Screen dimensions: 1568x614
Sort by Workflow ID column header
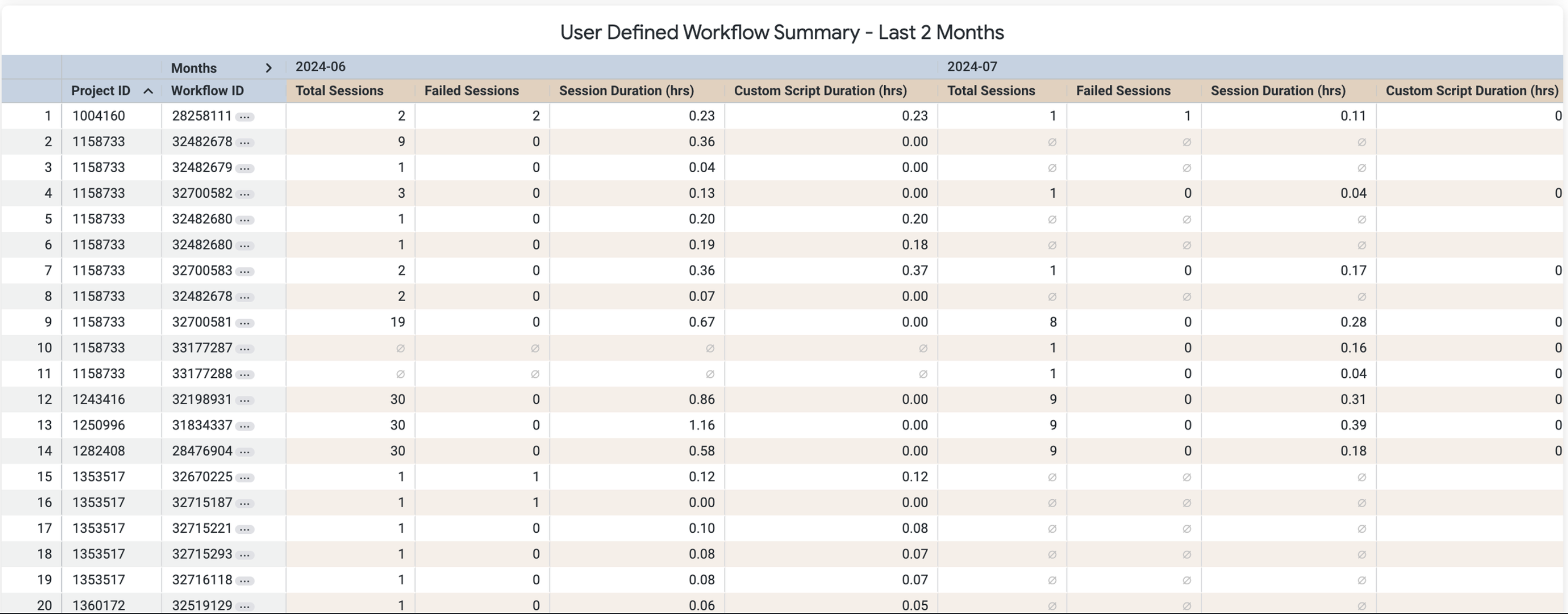click(207, 90)
